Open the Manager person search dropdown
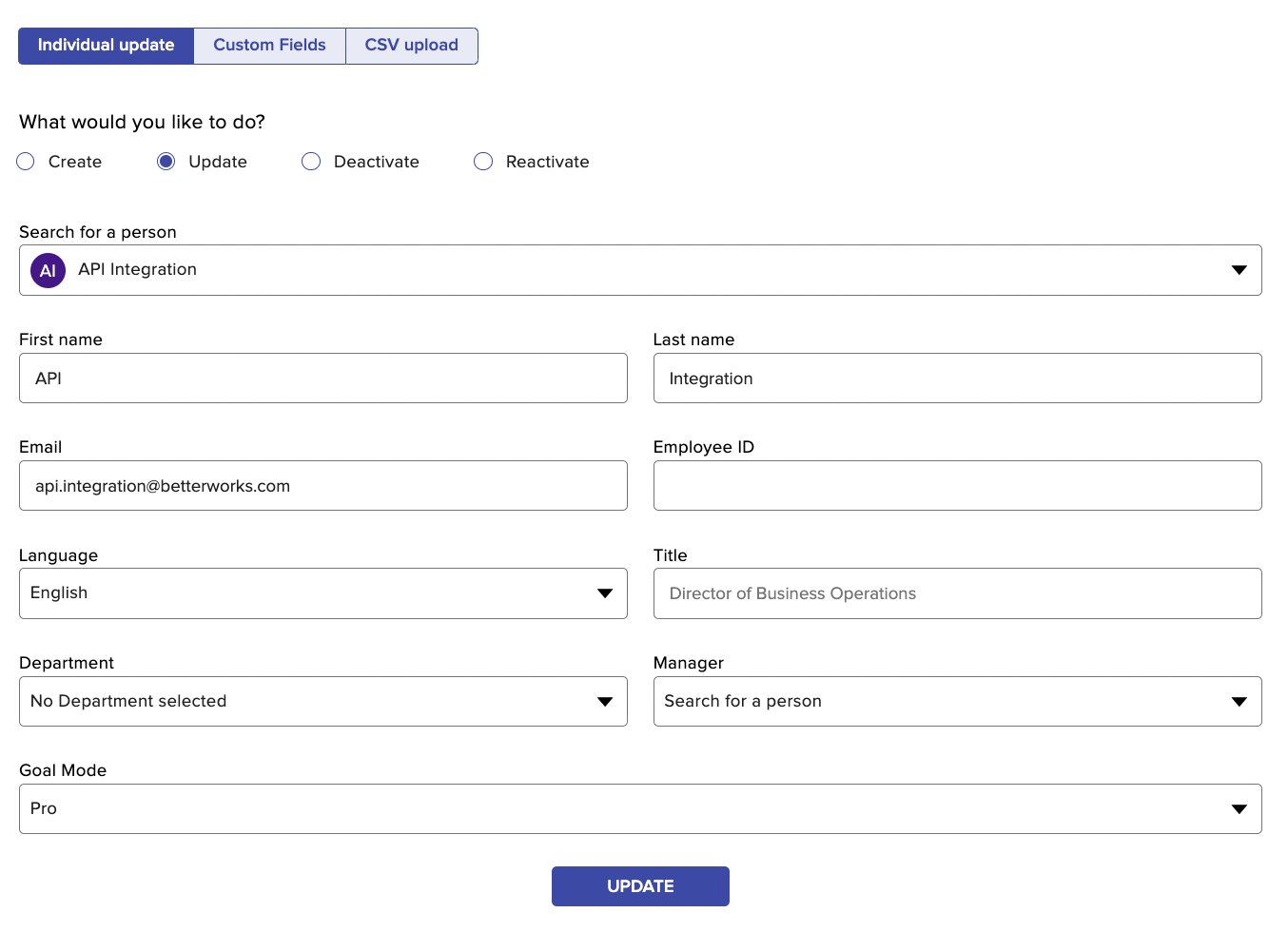Screen dimensions: 1288x932 [957, 702]
